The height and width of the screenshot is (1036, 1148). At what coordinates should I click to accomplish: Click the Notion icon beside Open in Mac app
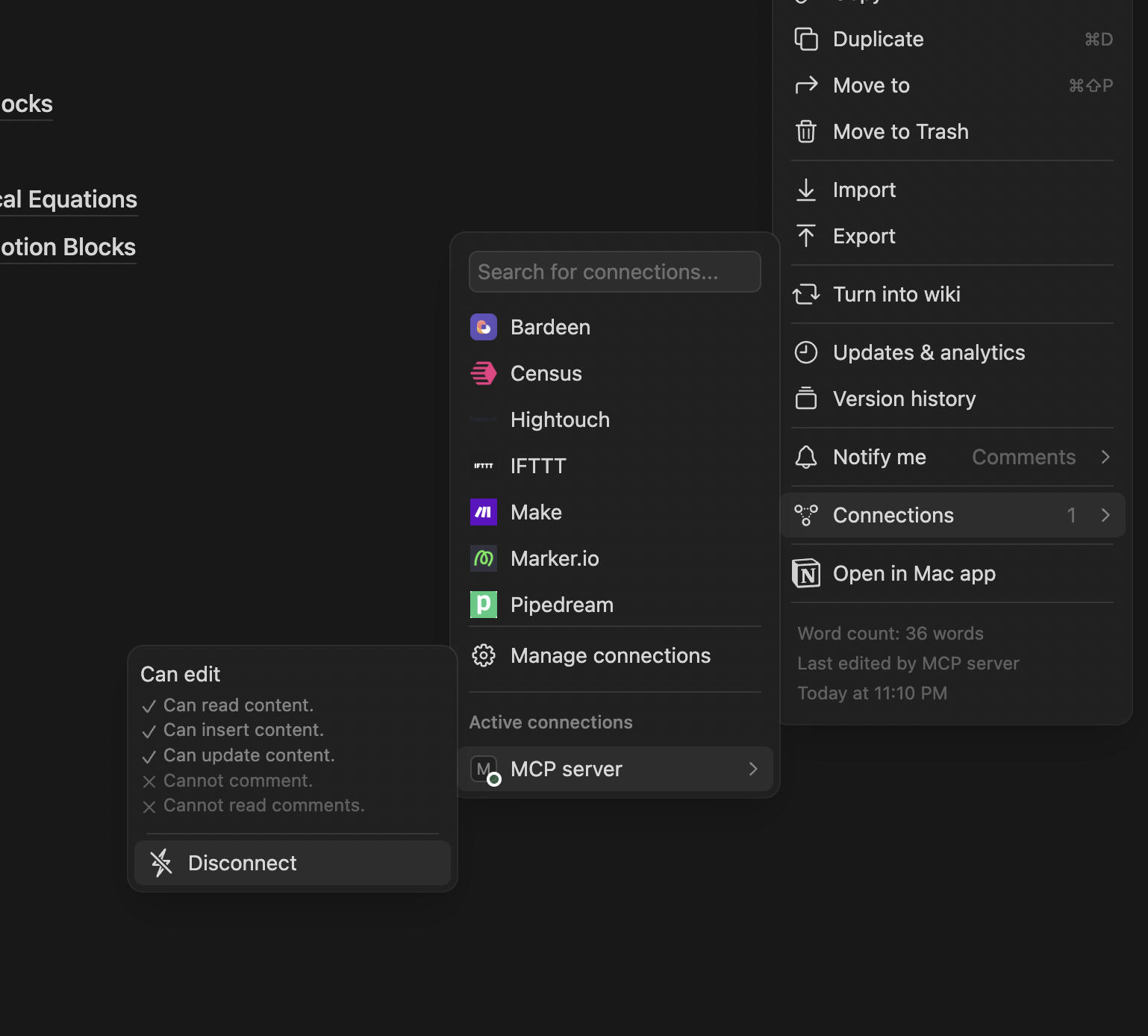pos(807,573)
